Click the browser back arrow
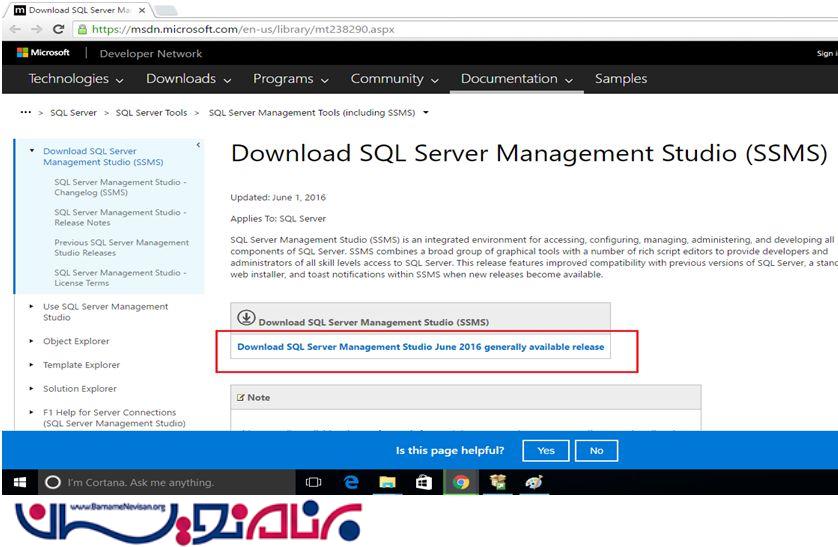 click(x=15, y=30)
